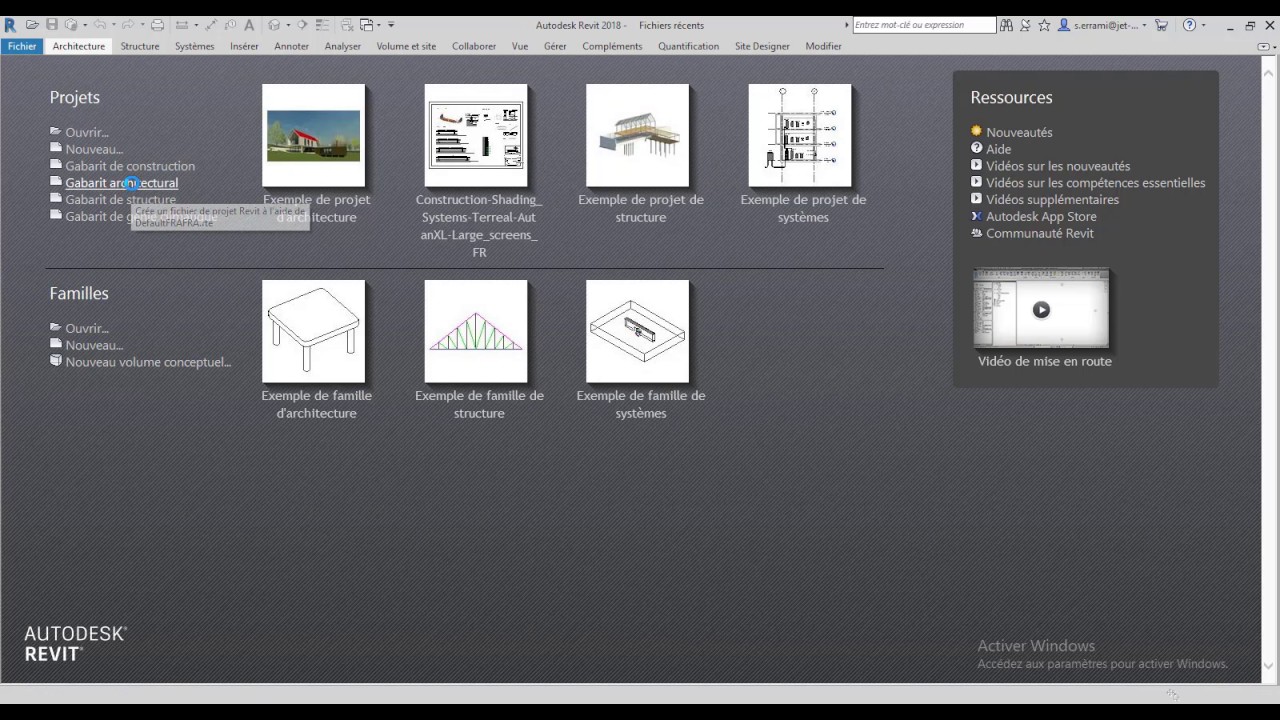The width and height of the screenshot is (1280, 720).
Task: Select the Tag by category tool
Action: tap(231, 25)
